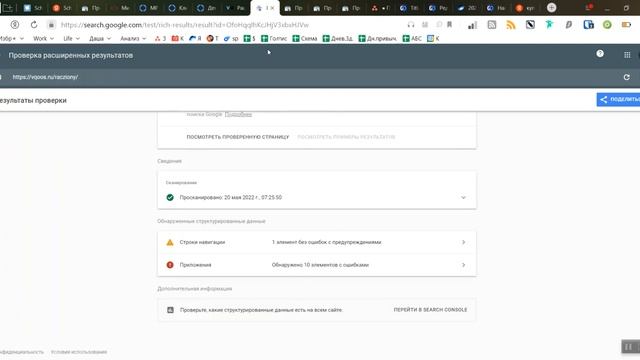Click the teal figure extension icon

click(x=549, y=25)
